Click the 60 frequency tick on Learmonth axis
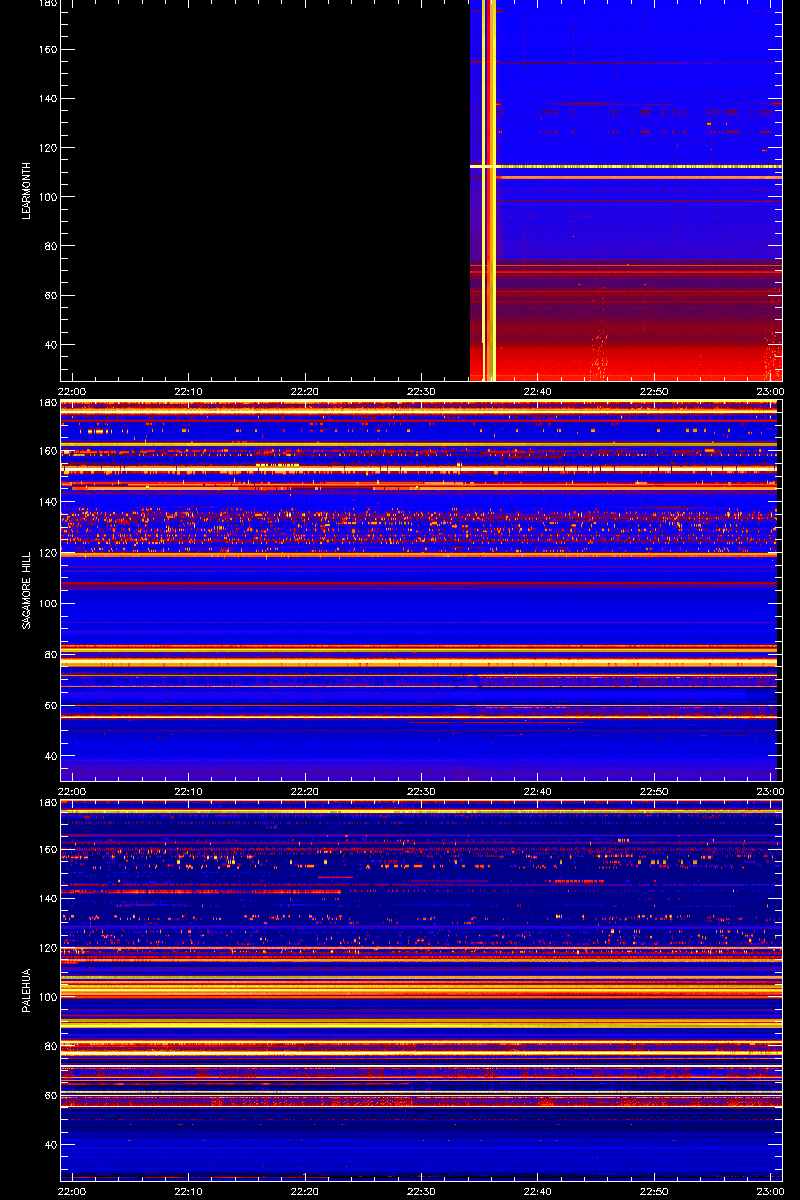This screenshot has width=800, height=1200. 49,296
